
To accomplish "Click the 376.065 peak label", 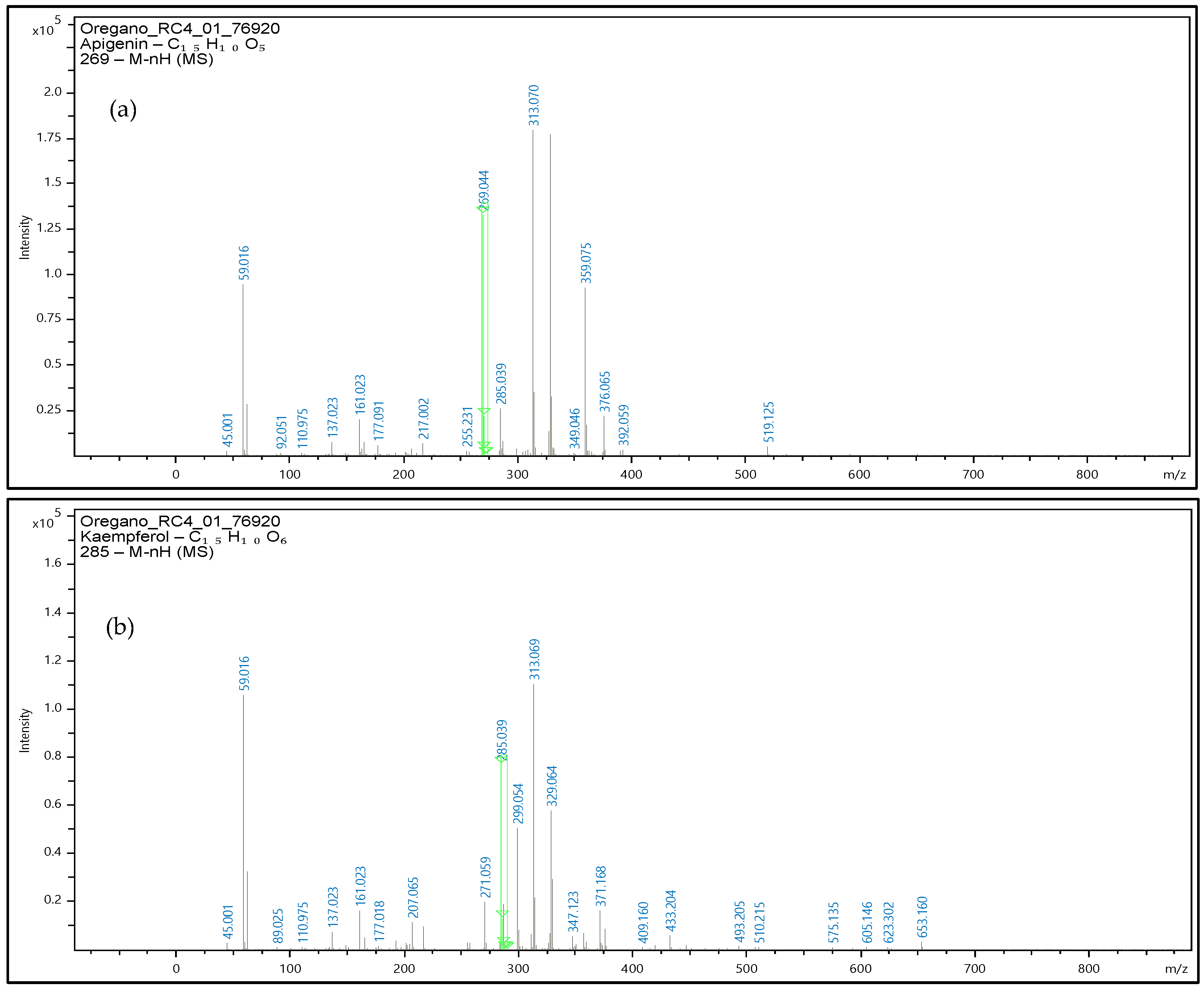I will [605, 392].
